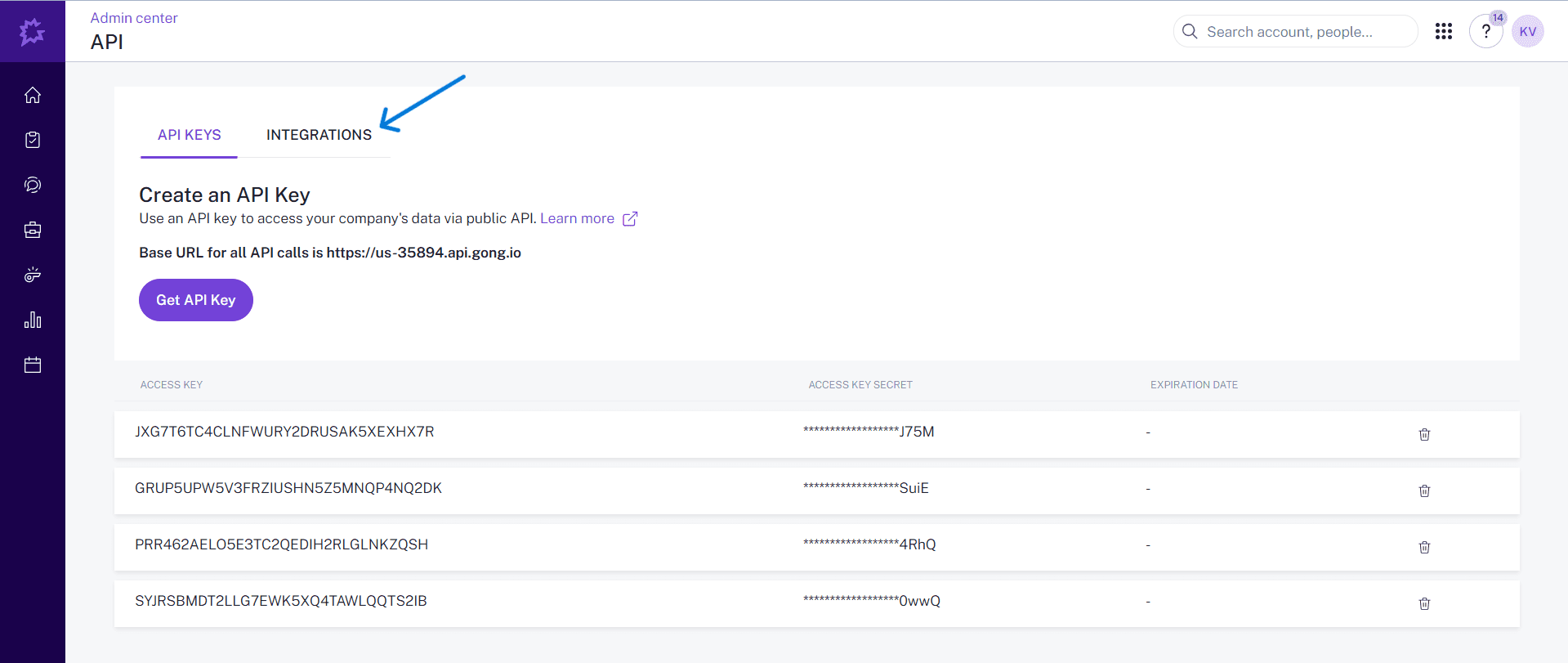Image resolution: width=1568 pixels, height=663 pixels.
Task: Open the help question mark icon
Action: pos(1485,32)
